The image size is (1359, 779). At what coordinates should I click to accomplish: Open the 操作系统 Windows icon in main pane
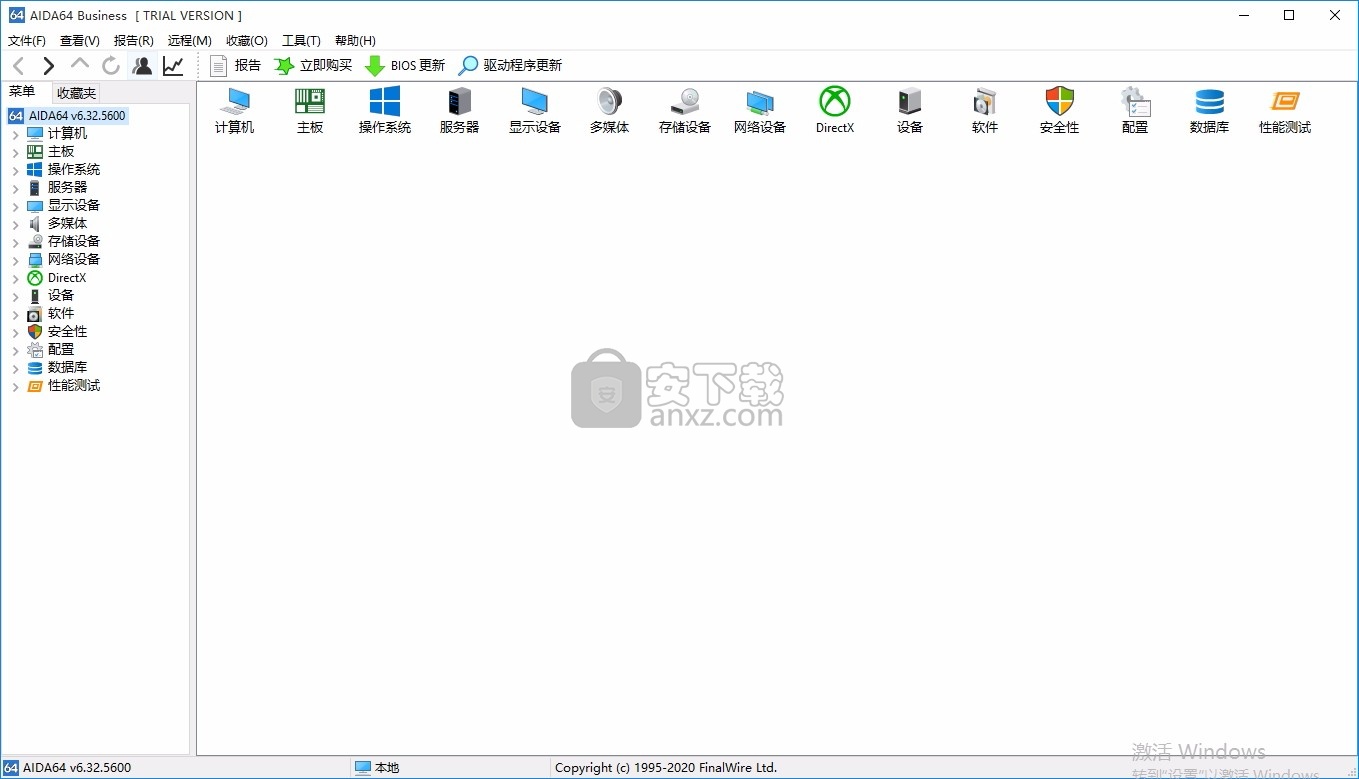click(385, 110)
